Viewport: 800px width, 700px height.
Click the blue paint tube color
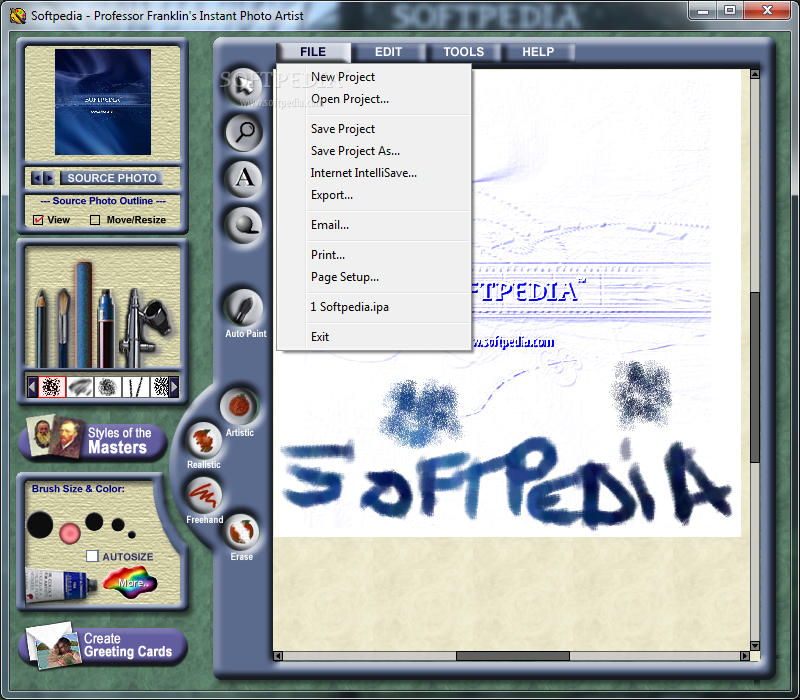(60, 586)
